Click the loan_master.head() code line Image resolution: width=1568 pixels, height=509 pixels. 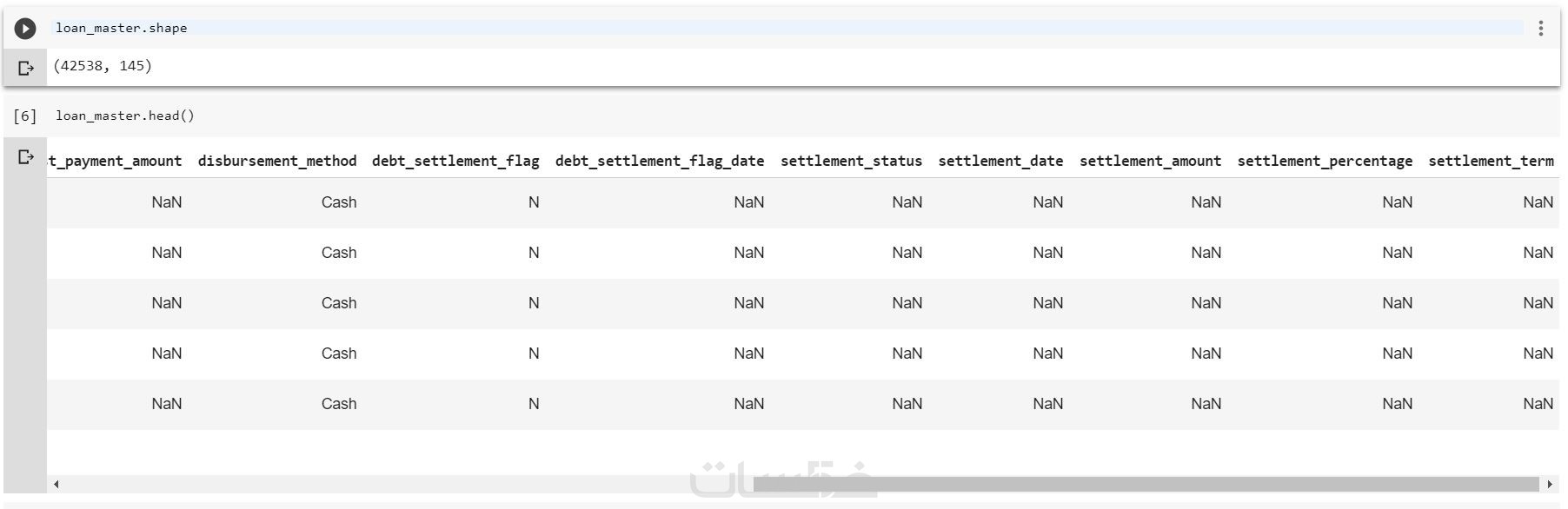pyautogui.click(x=125, y=116)
